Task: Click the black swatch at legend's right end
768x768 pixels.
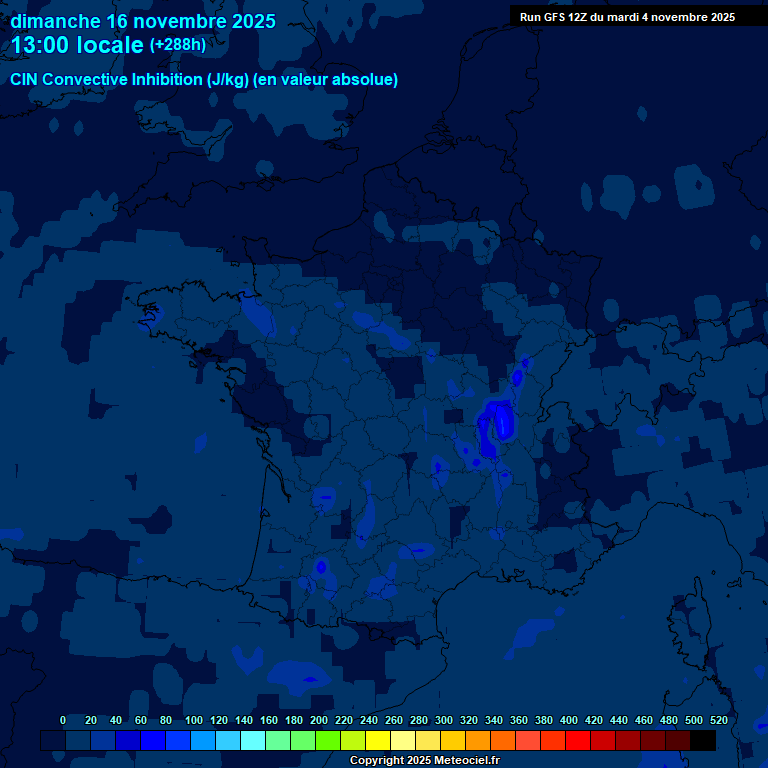Action: pos(703,741)
